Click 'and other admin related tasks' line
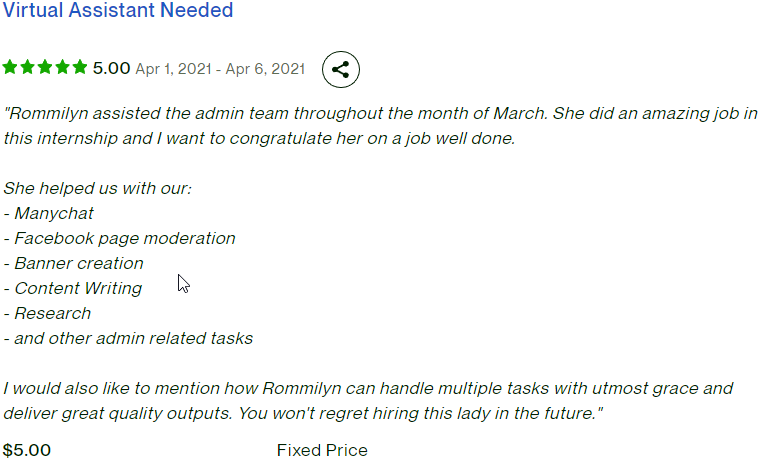764x464 pixels. point(128,338)
